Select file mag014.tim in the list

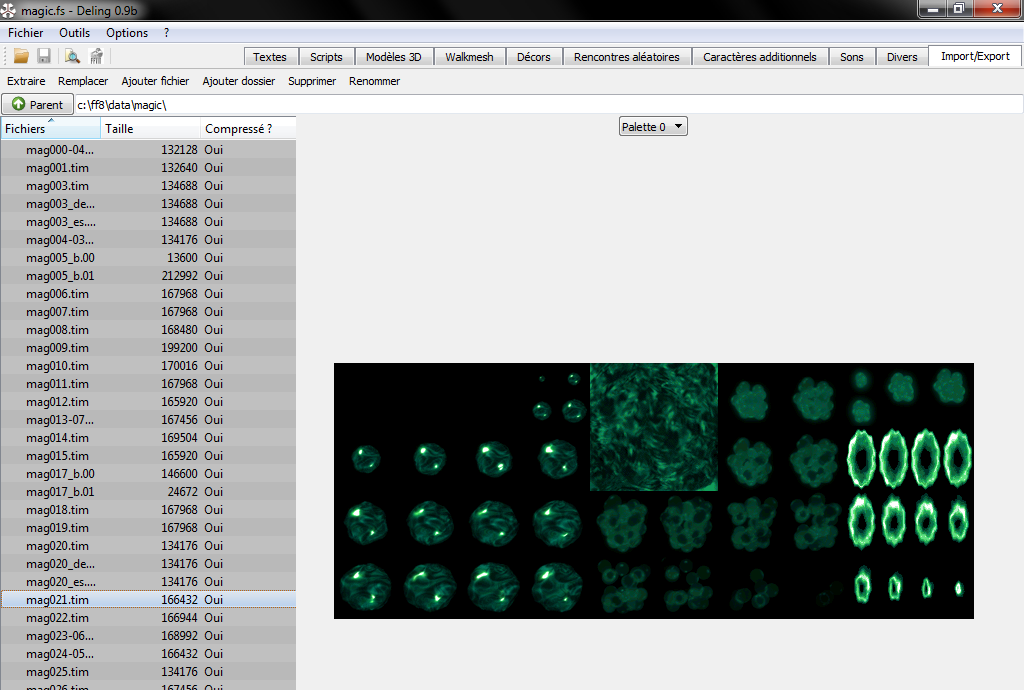point(148,437)
